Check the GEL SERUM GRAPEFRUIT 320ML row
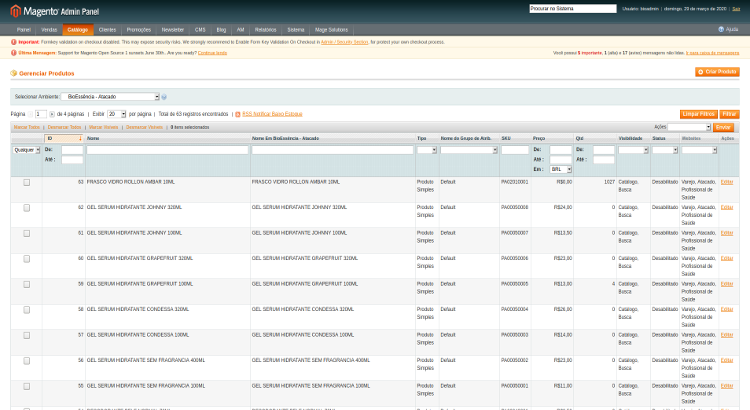The height and width of the screenshot is (410, 750). (27, 259)
